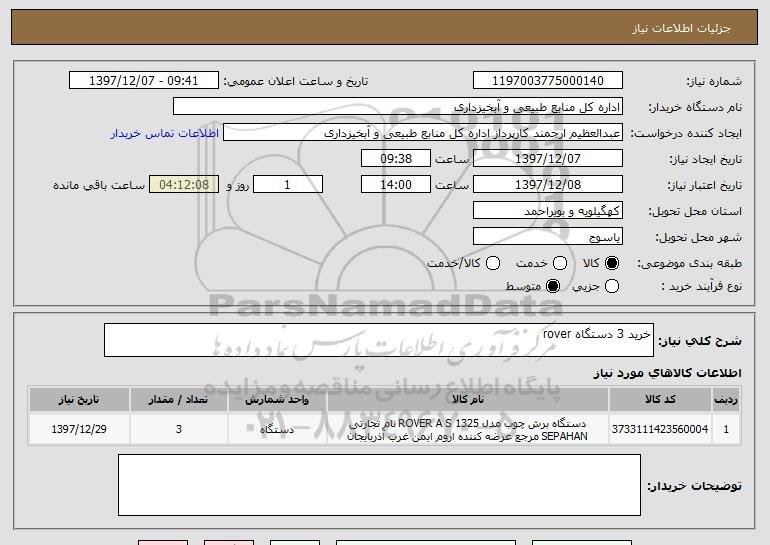Click the ردیف column header
Screen dimensions: 770x545
[726, 400]
